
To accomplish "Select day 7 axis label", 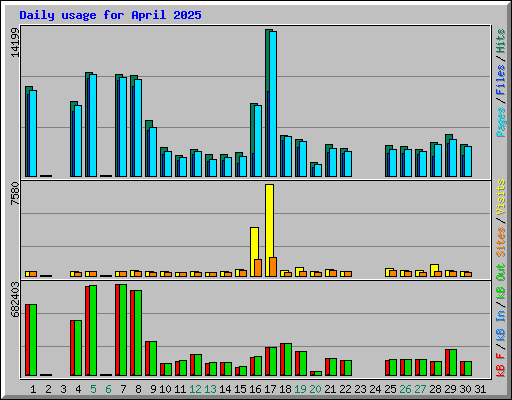I will (x=123, y=389).
